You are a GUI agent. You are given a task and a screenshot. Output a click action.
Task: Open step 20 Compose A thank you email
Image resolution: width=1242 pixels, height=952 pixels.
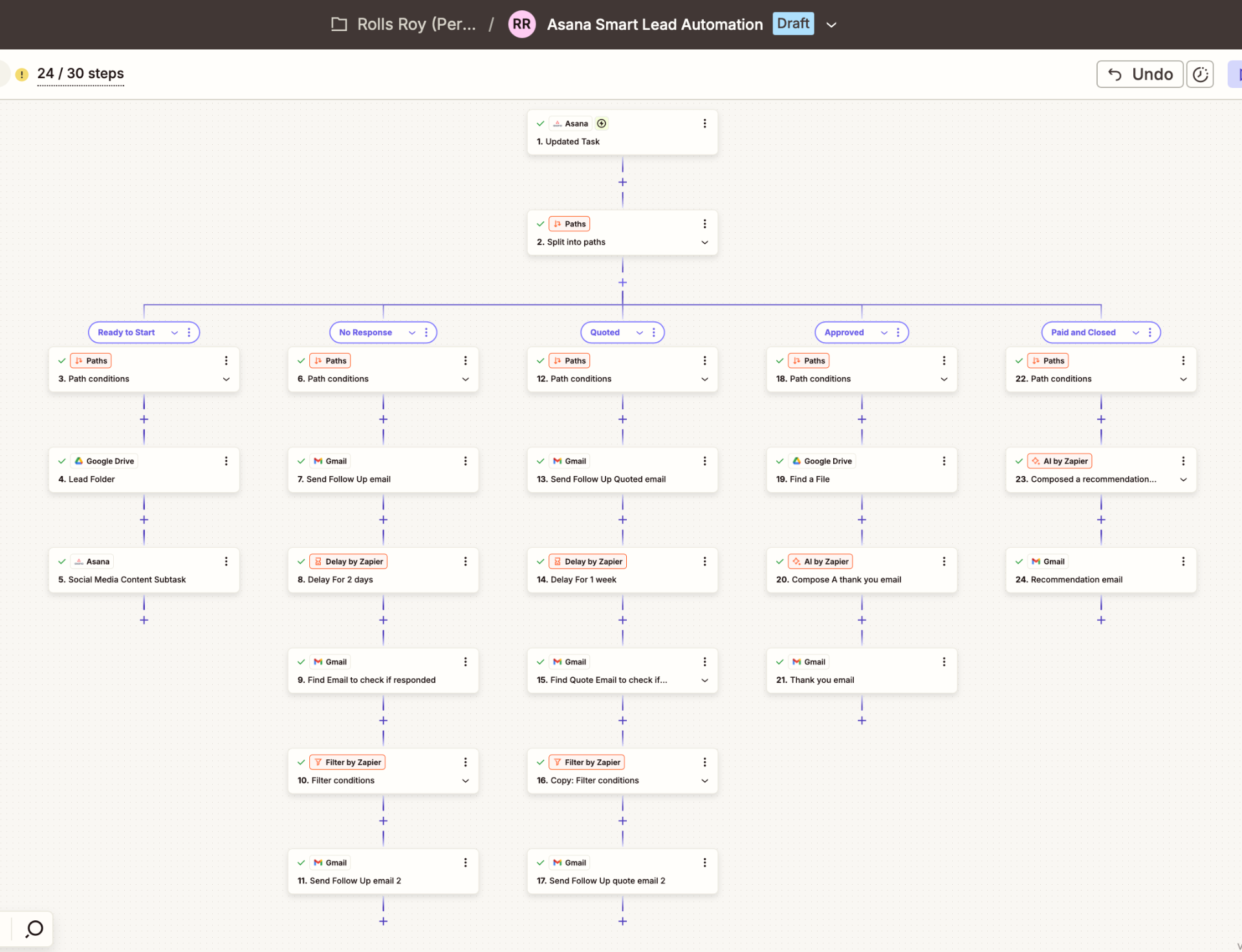862,570
